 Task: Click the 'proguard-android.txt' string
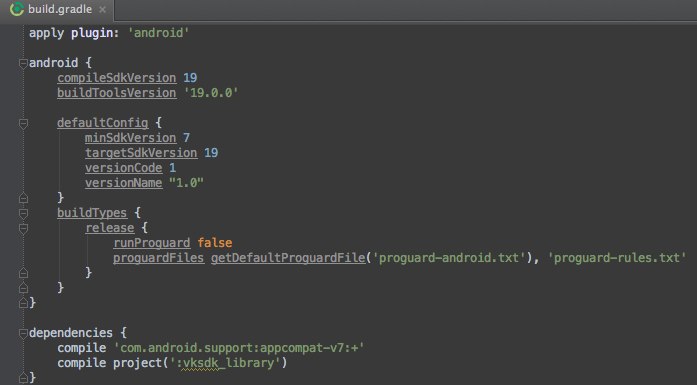(x=449, y=258)
